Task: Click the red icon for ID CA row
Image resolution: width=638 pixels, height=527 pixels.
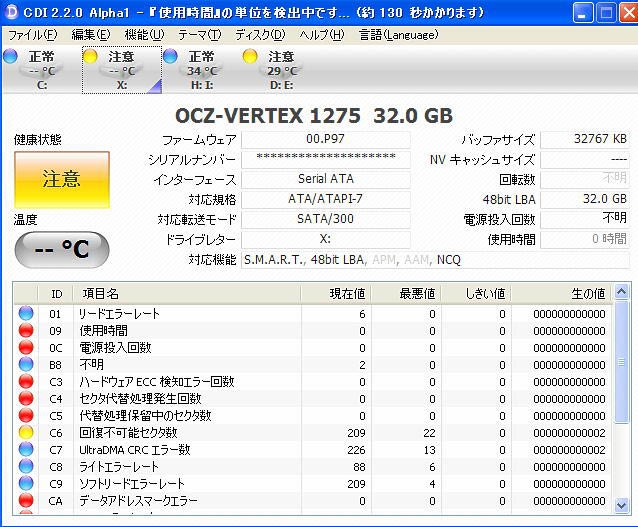Action: pos(26,501)
